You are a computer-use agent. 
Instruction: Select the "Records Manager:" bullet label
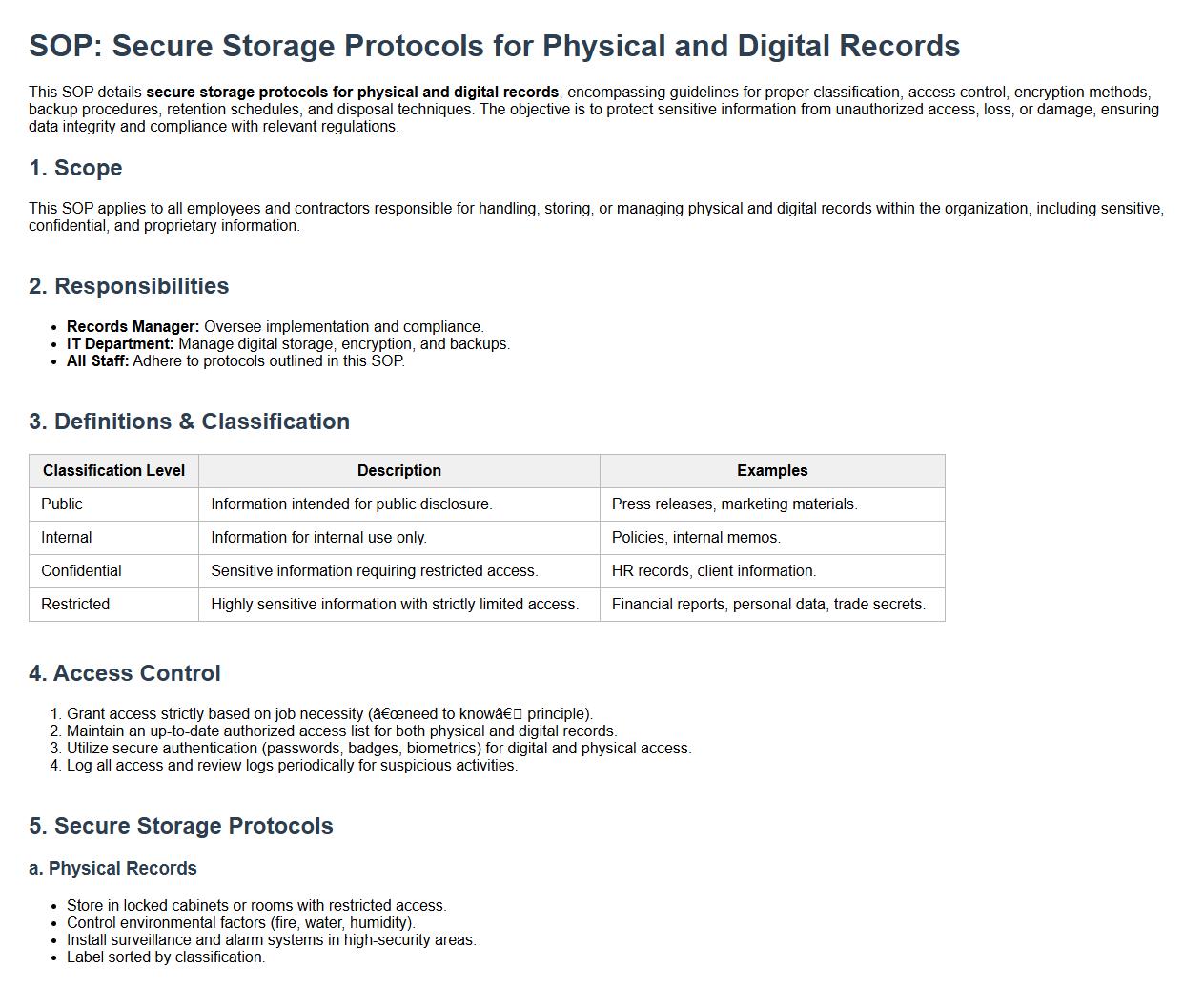click(x=133, y=327)
